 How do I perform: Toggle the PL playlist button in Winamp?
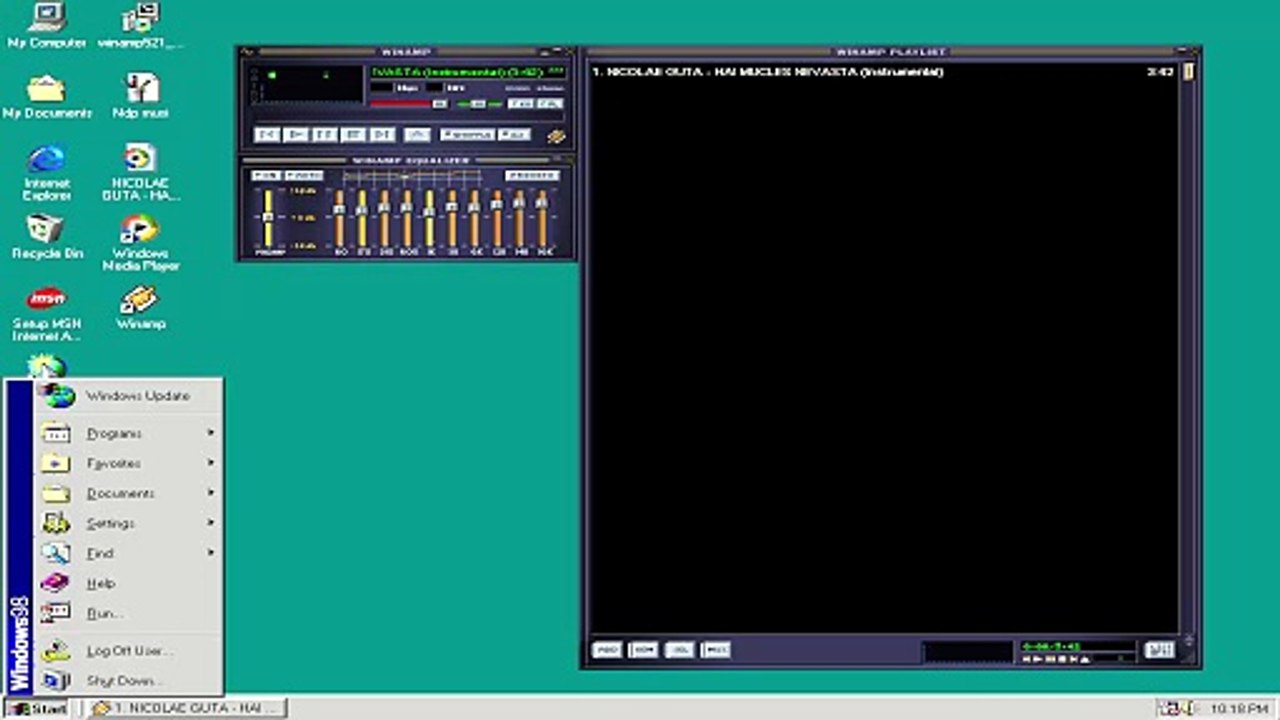[x=550, y=103]
